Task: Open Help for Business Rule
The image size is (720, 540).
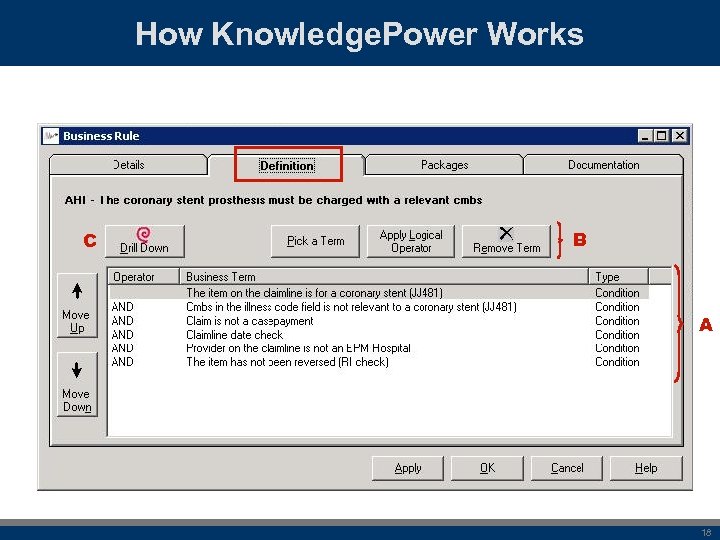Action: click(x=646, y=468)
